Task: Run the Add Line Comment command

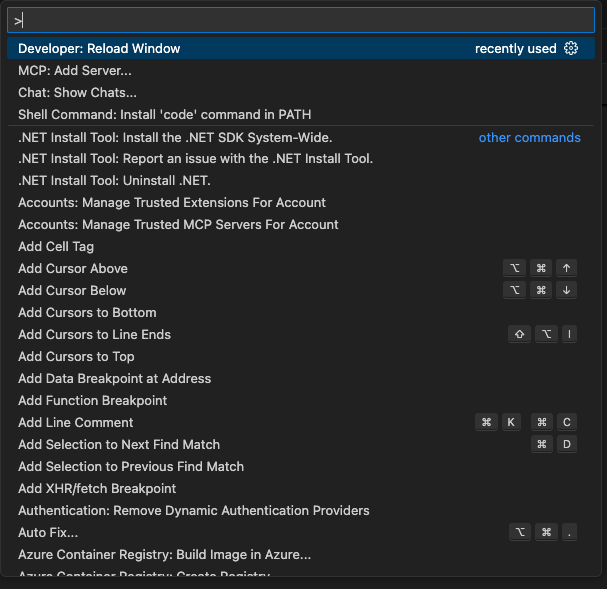Action: pyautogui.click(x=301, y=423)
